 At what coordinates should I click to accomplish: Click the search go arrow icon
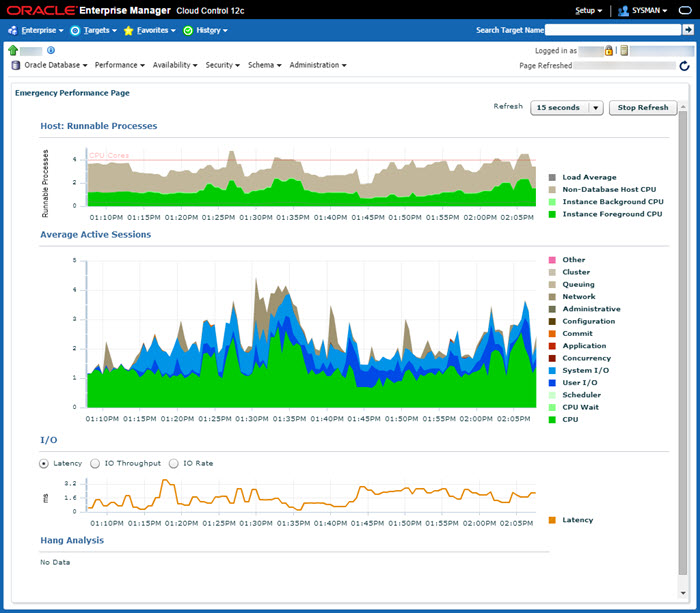[x=688, y=30]
